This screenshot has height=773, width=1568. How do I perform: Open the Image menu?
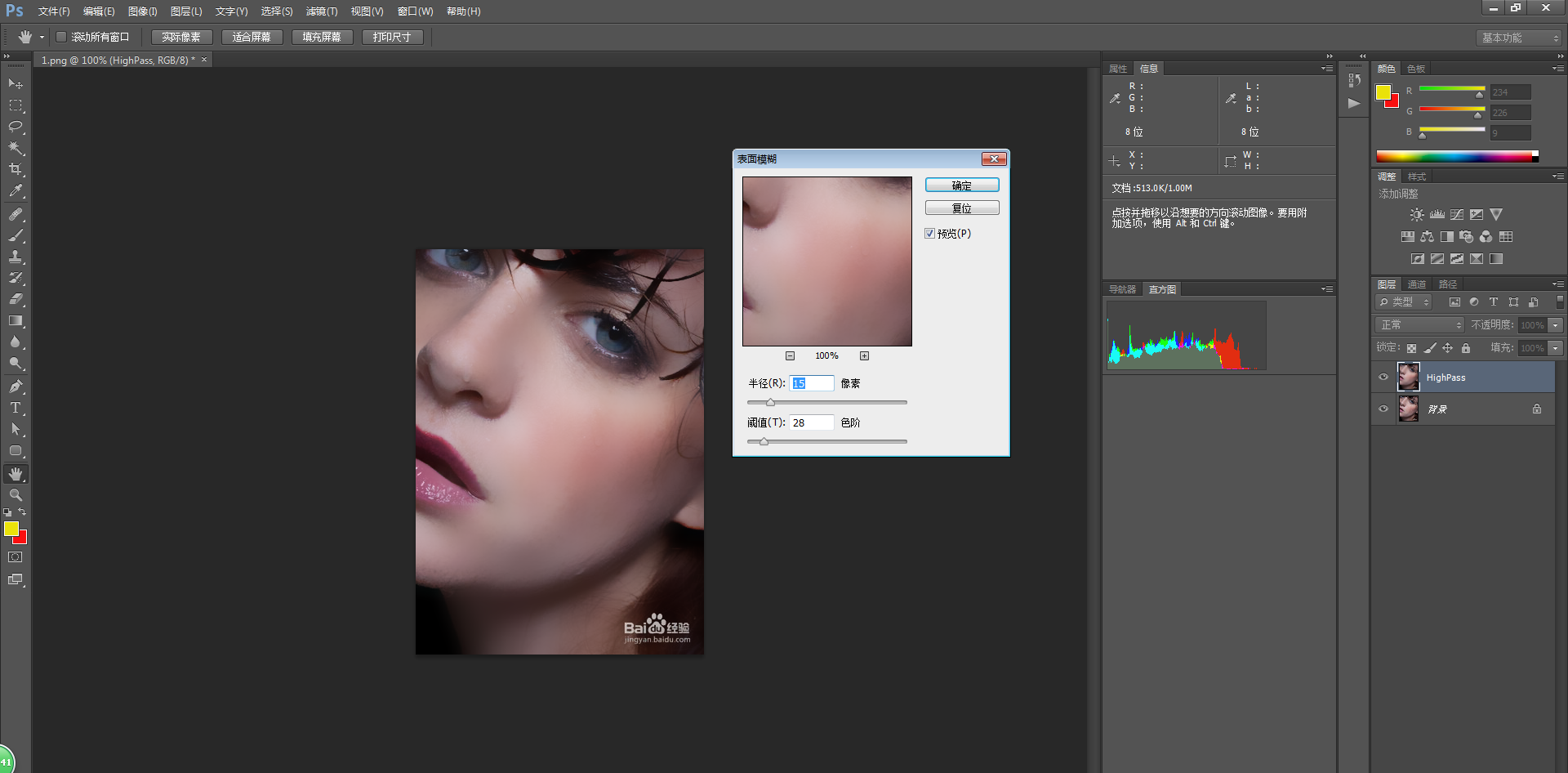click(x=143, y=11)
